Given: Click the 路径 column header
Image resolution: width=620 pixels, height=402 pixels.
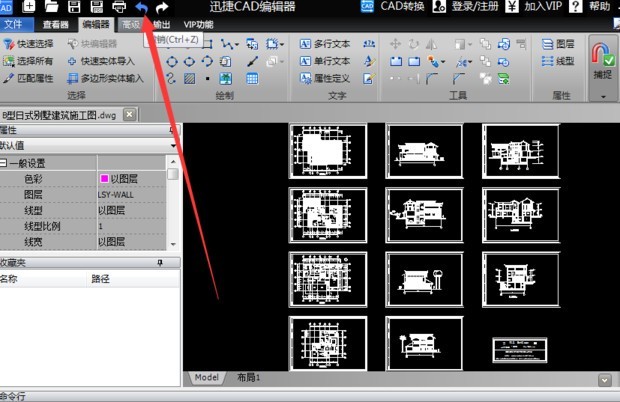Looking at the screenshot, I should 100,279.
